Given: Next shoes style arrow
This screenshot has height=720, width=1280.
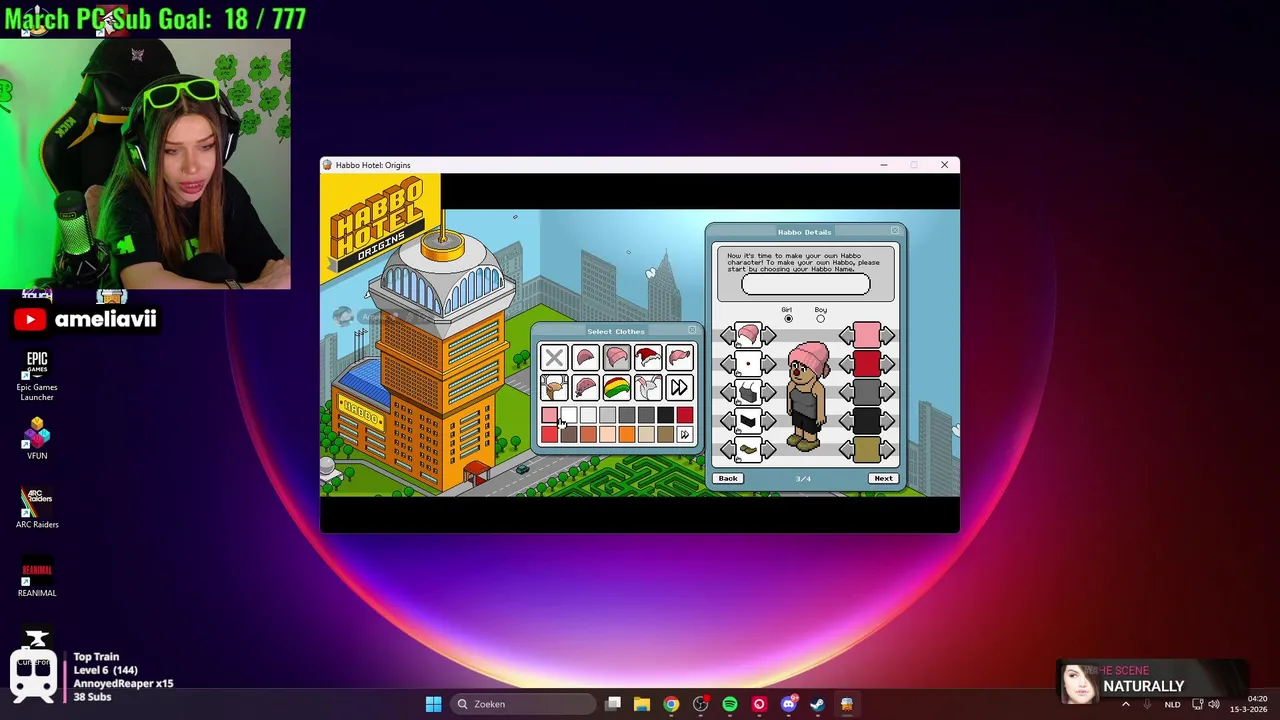Looking at the screenshot, I should point(769,450).
